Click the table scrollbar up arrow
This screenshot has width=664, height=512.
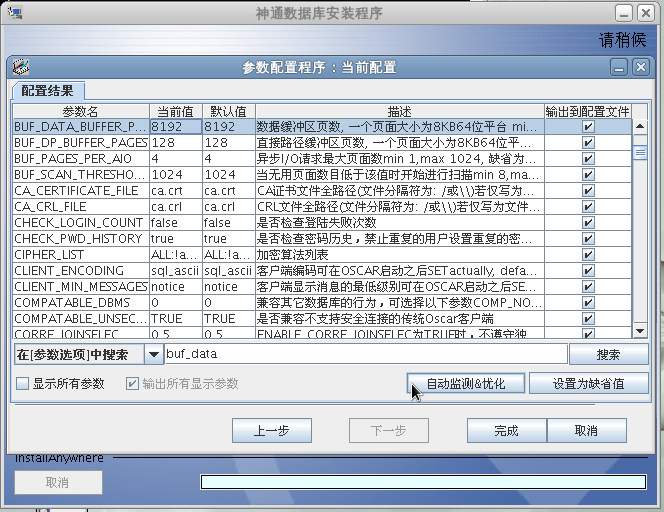tap(640, 126)
